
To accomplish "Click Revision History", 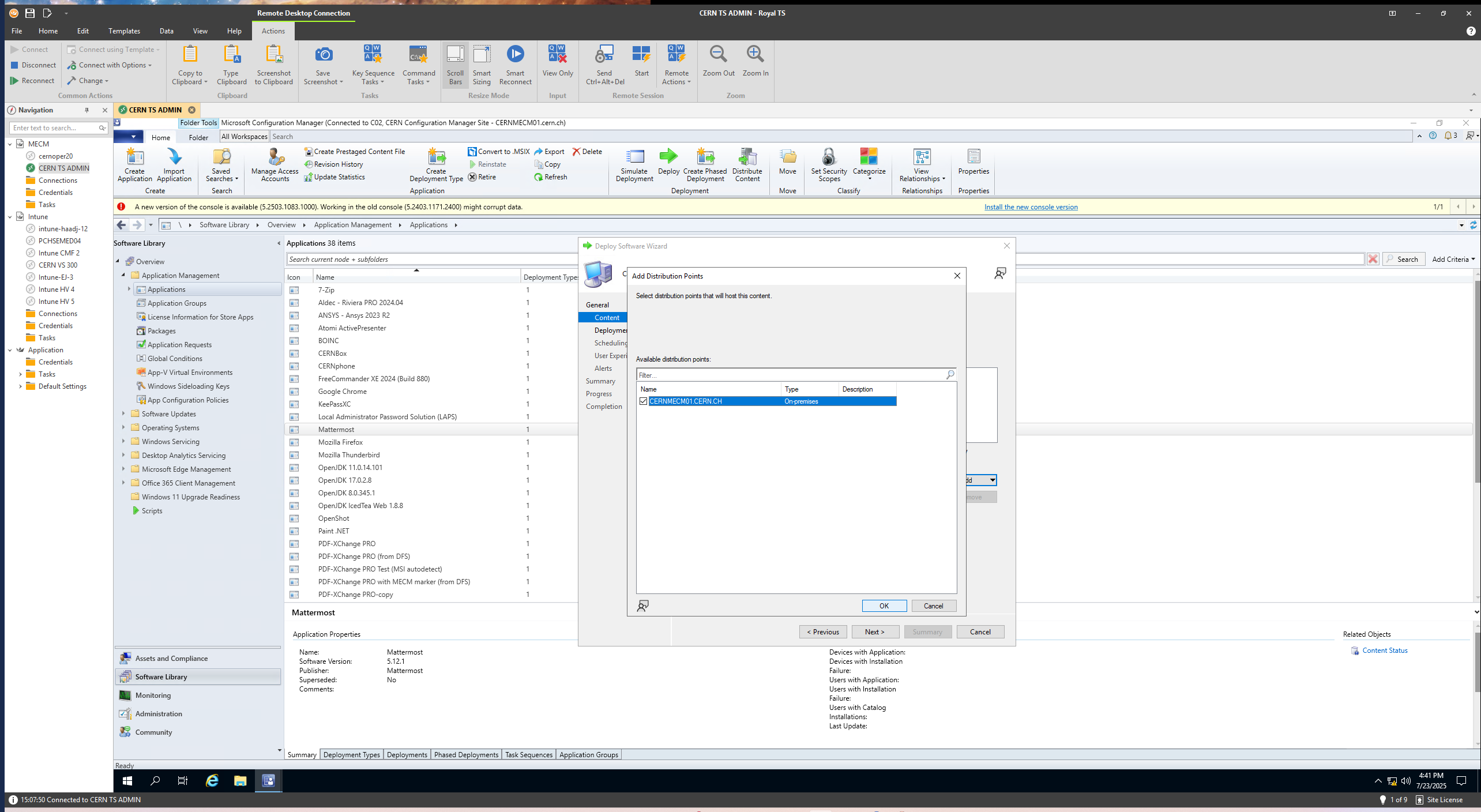I will [334, 164].
